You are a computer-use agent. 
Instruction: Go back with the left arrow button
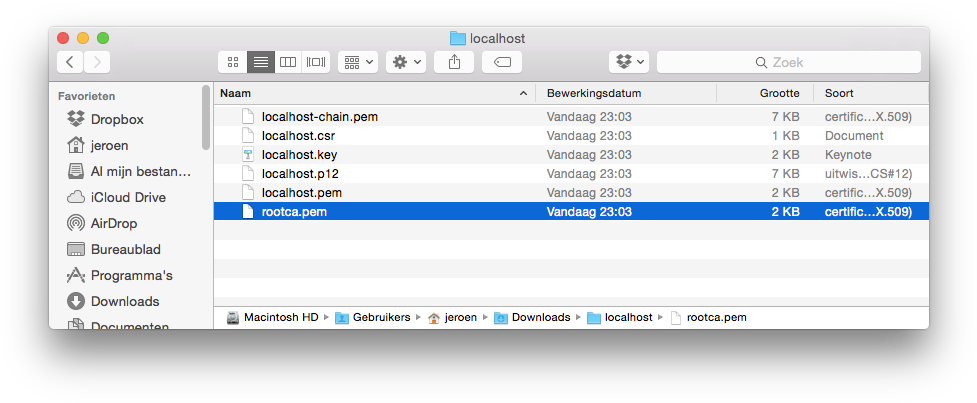(x=70, y=62)
